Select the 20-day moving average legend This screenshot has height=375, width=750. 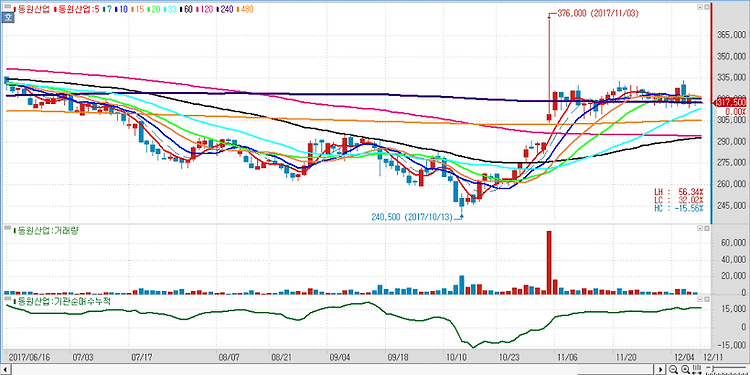pyautogui.click(x=154, y=9)
